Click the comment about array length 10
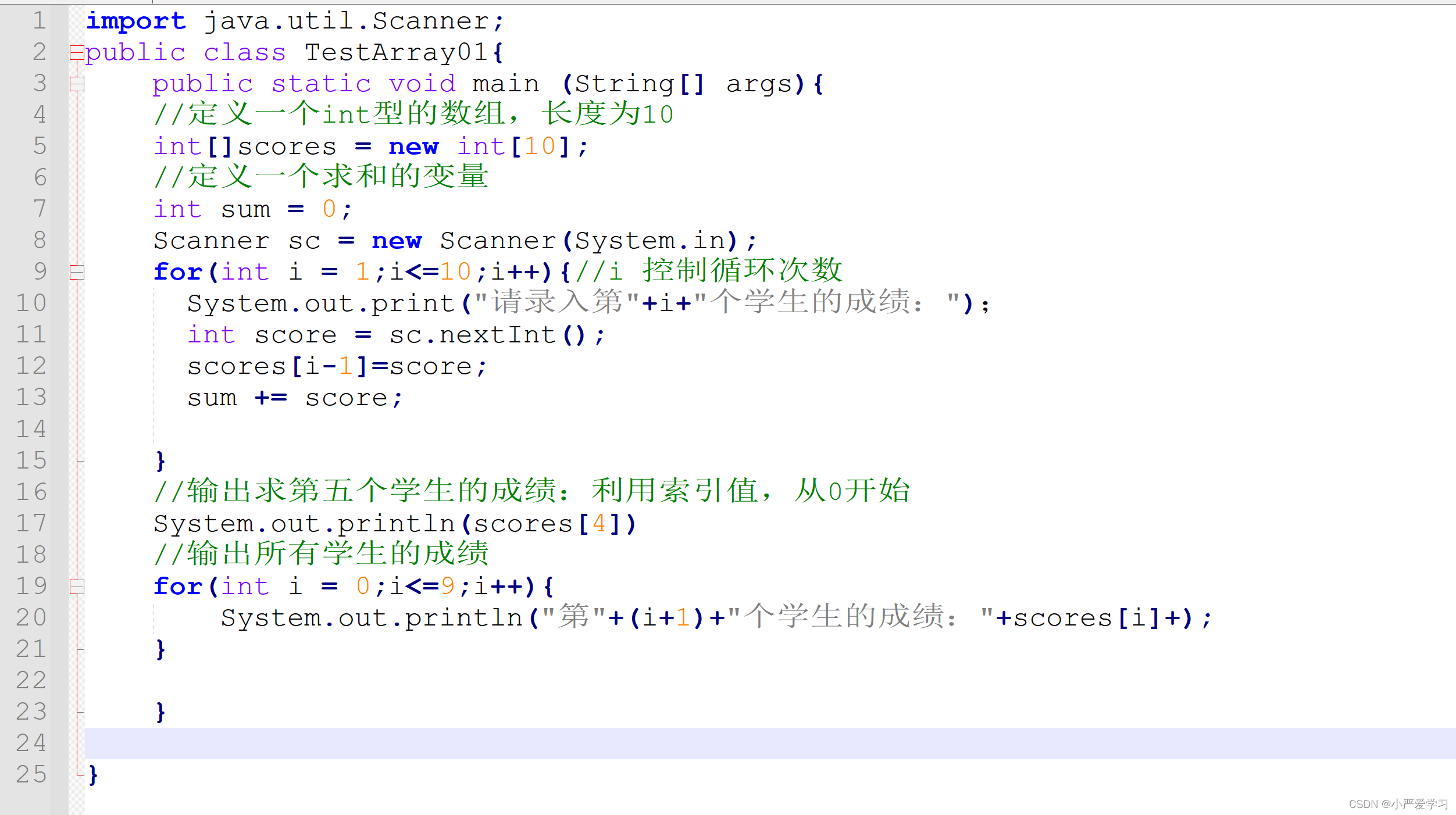 click(413, 114)
